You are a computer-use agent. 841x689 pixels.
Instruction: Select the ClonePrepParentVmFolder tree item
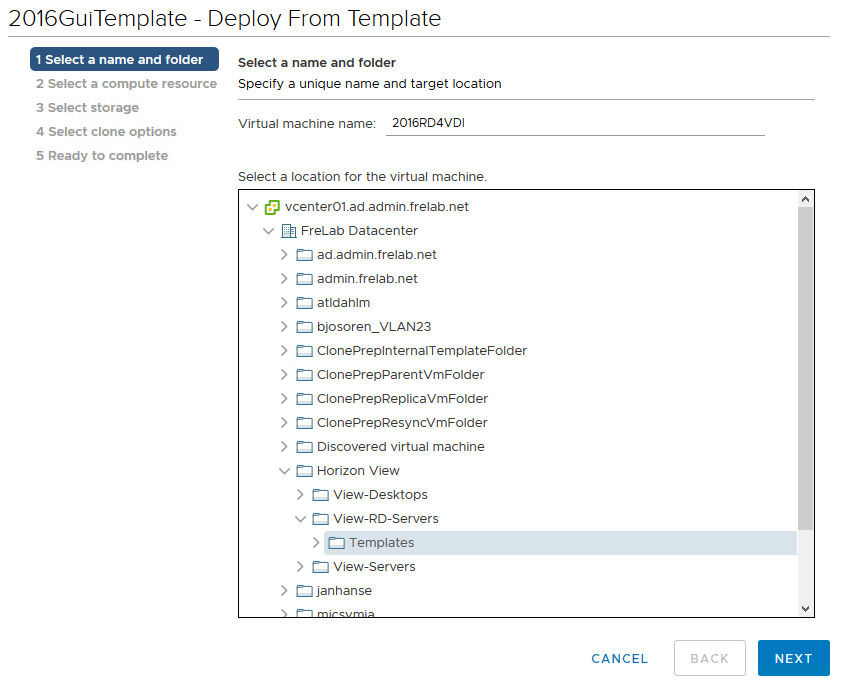pos(400,375)
